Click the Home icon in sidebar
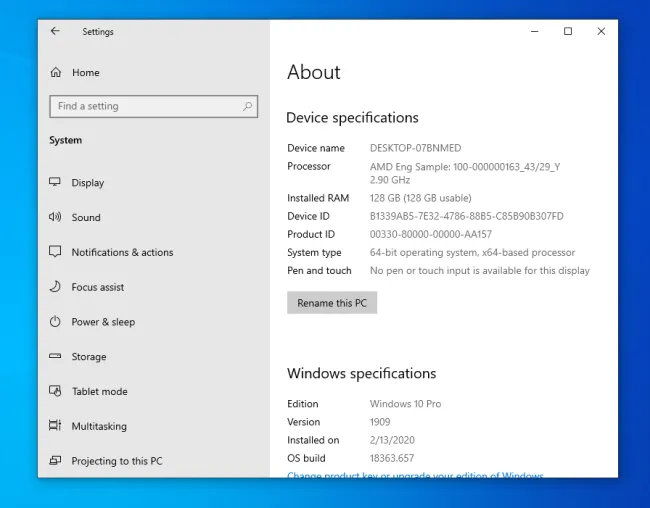 (56, 72)
